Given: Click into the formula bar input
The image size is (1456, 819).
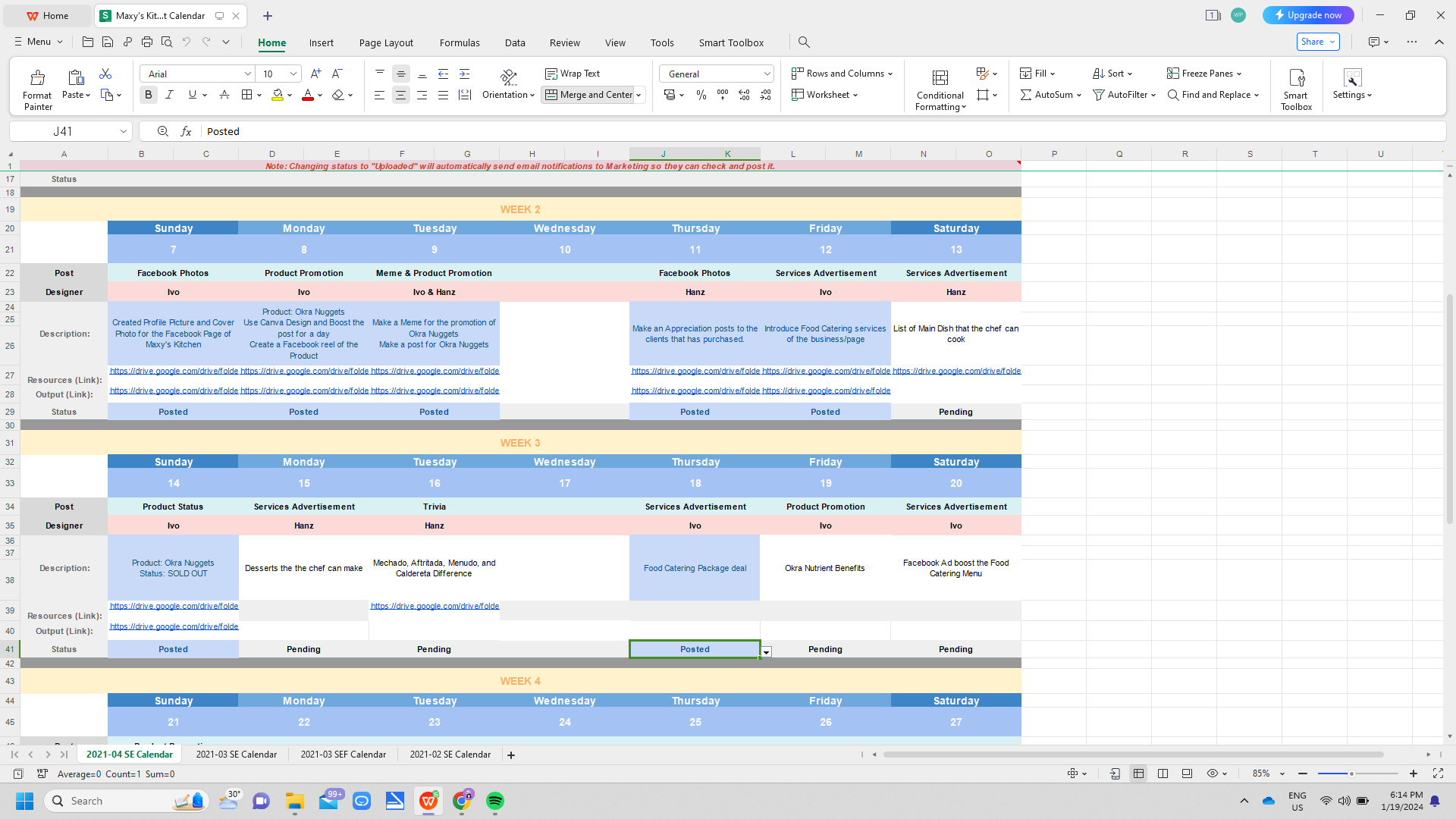Looking at the screenshot, I should tap(823, 131).
